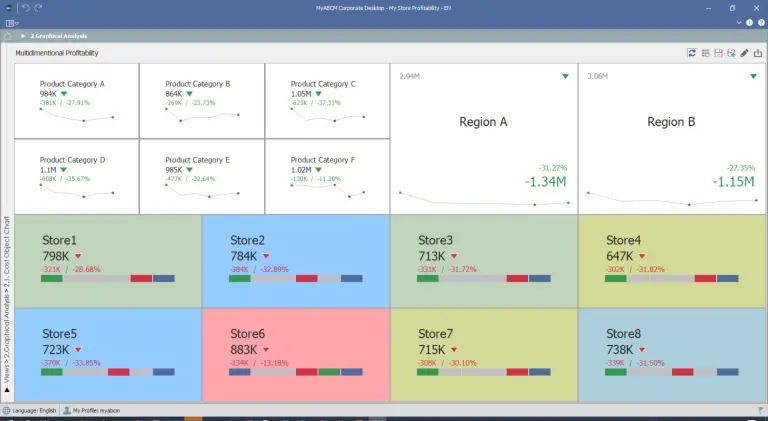Click My Profile in status bar
Screen dimensions: 768x421
click(x=95, y=410)
